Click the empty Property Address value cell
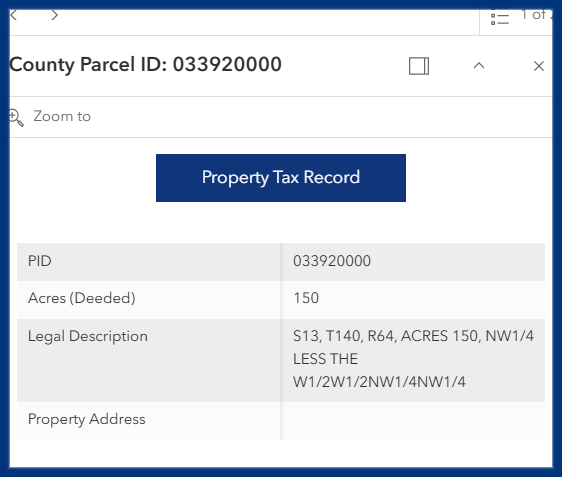 [414, 421]
